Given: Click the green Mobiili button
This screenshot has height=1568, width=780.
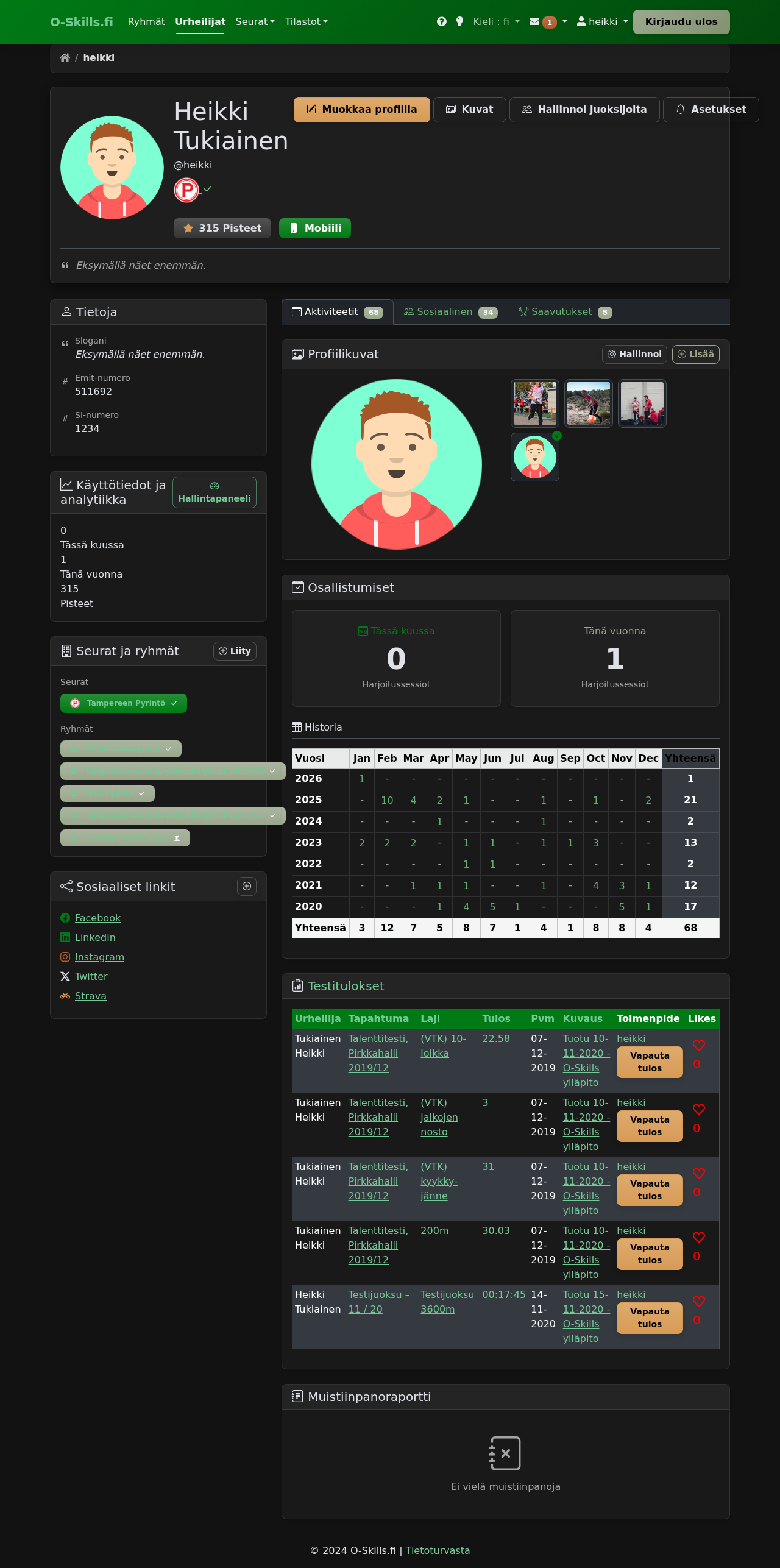Looking at the screenshot, I should (315, 228).
